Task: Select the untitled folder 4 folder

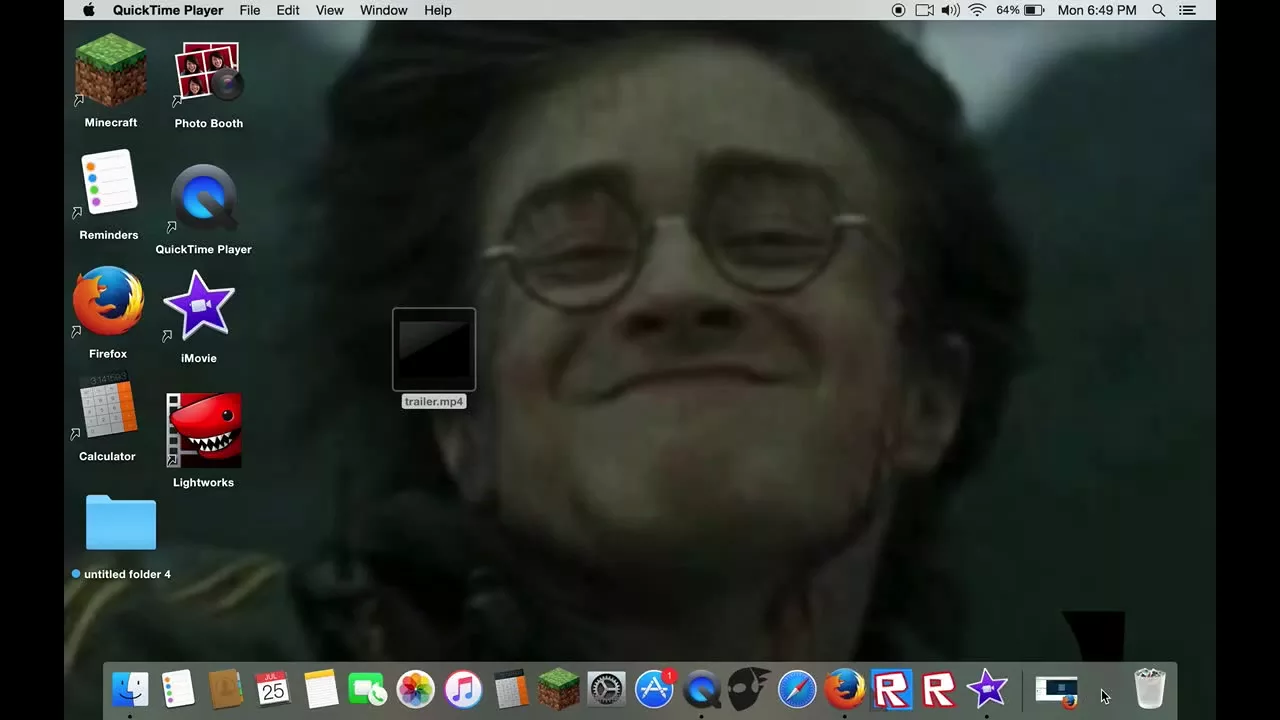Action: click(x=121, y=522)
